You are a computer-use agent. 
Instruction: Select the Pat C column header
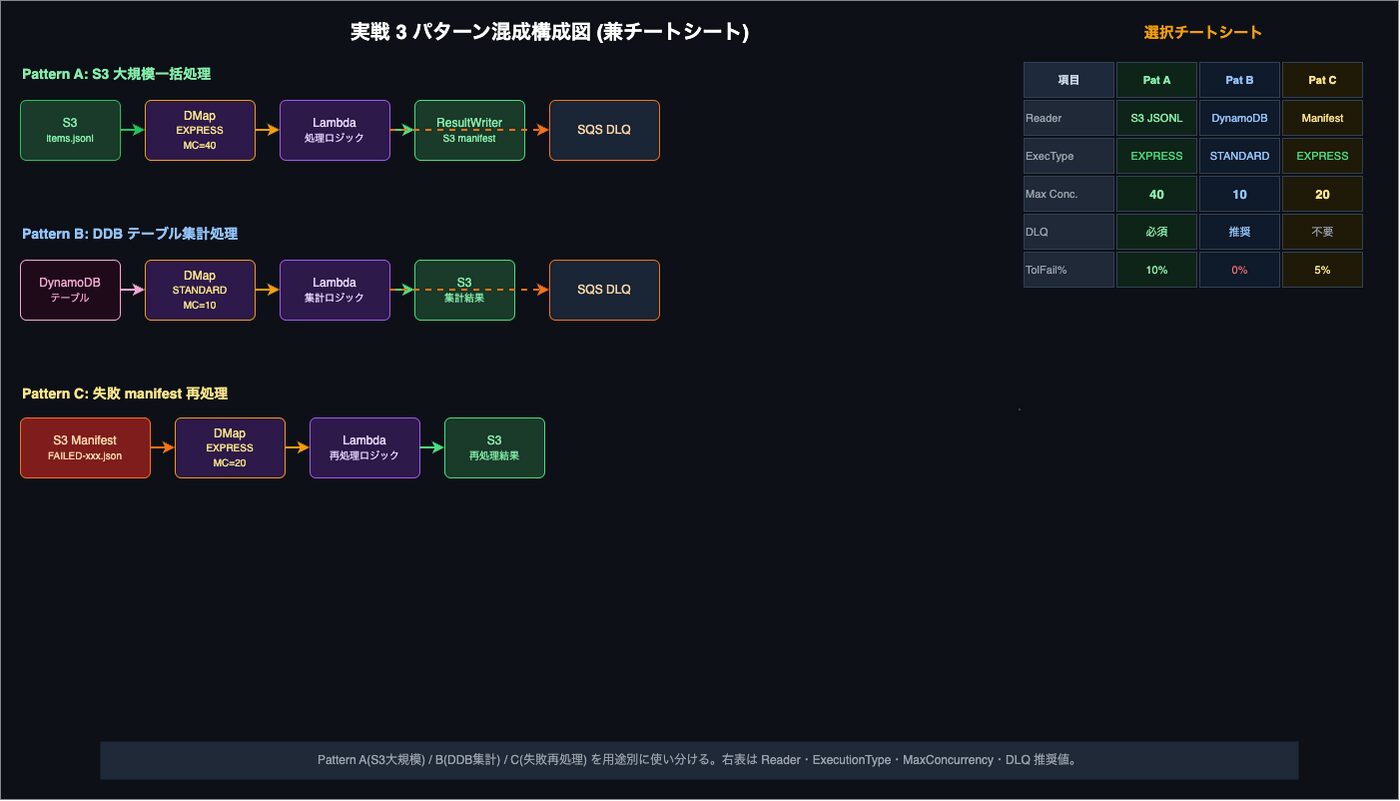pos(1322,80)
